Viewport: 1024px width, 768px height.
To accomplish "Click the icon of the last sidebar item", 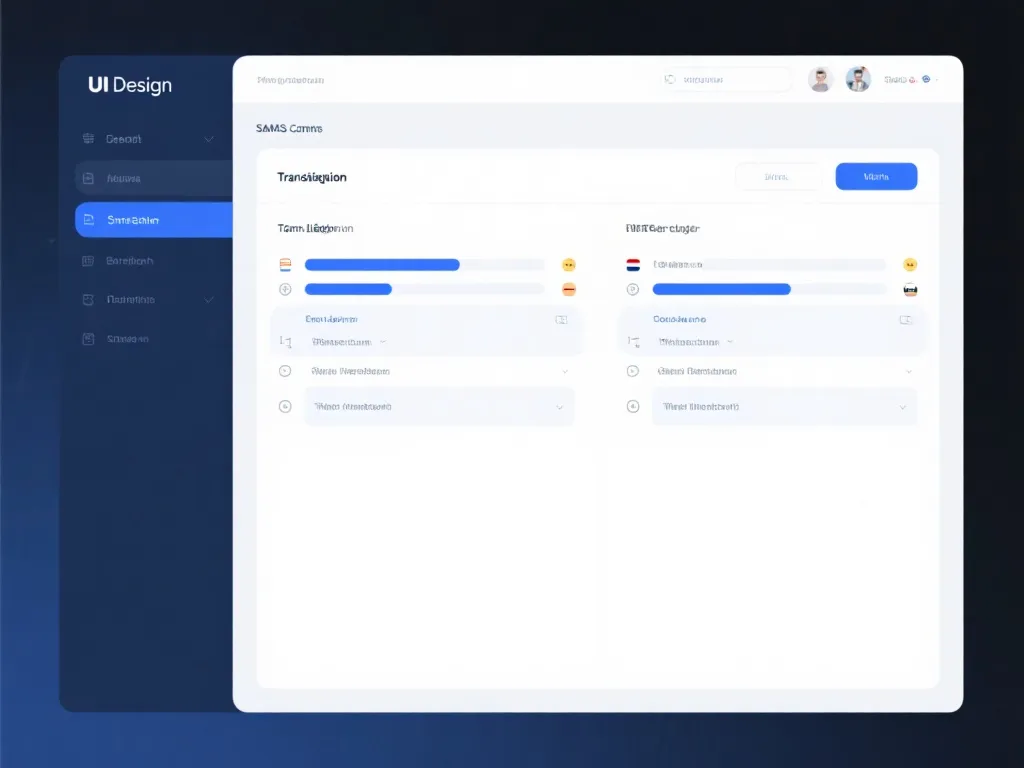I will pyautogui.click(x=88, y=339).
